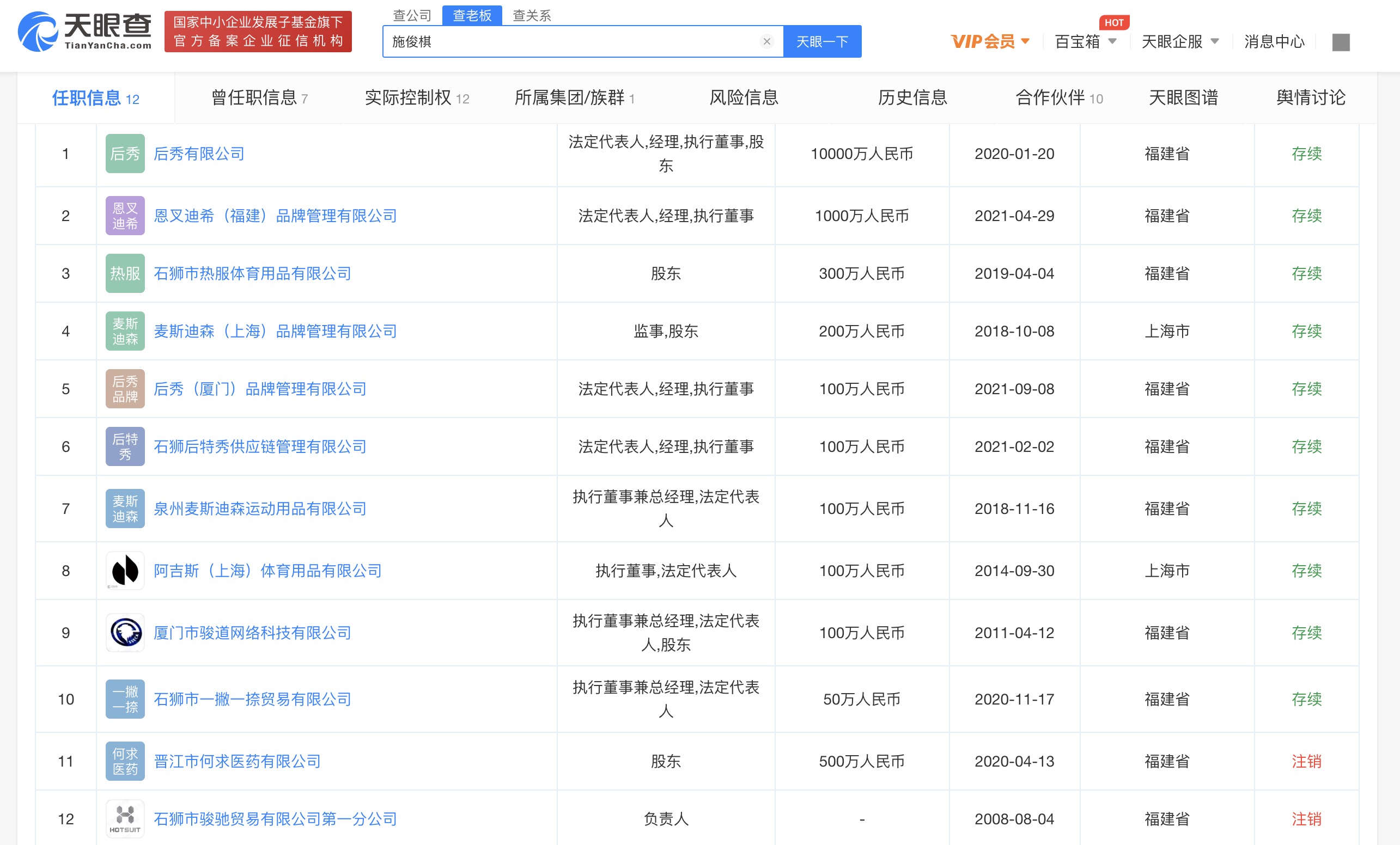This screenshot has width=1400, height=845.
Task: Switch to the 查关系 search tab
Action: tap(531, 15)
